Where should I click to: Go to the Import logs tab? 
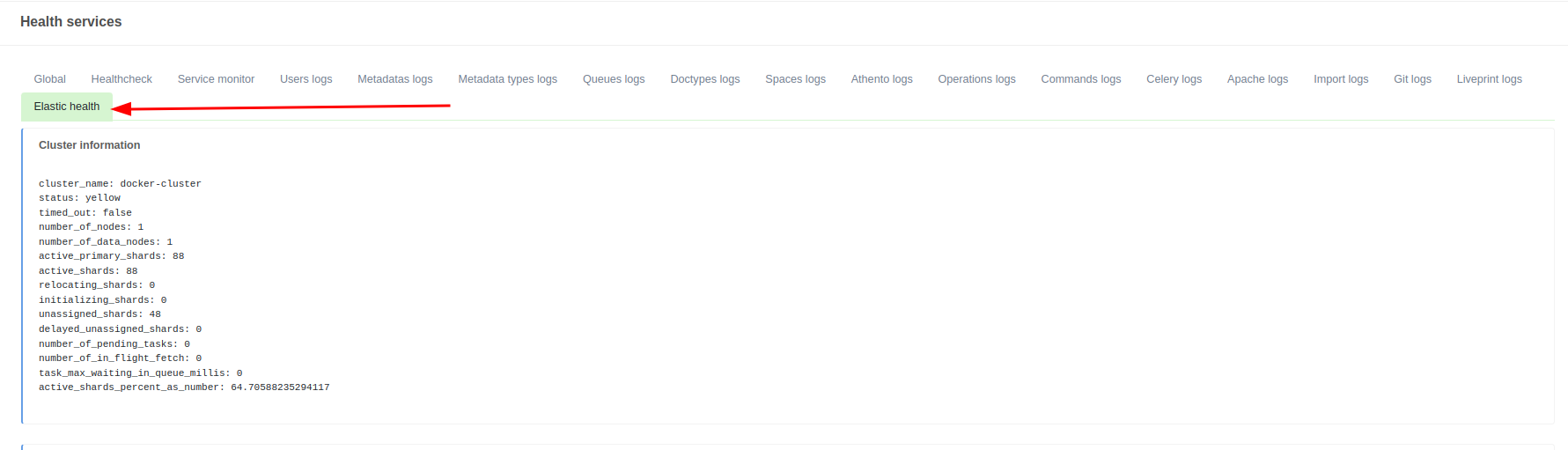point(1341,79)
